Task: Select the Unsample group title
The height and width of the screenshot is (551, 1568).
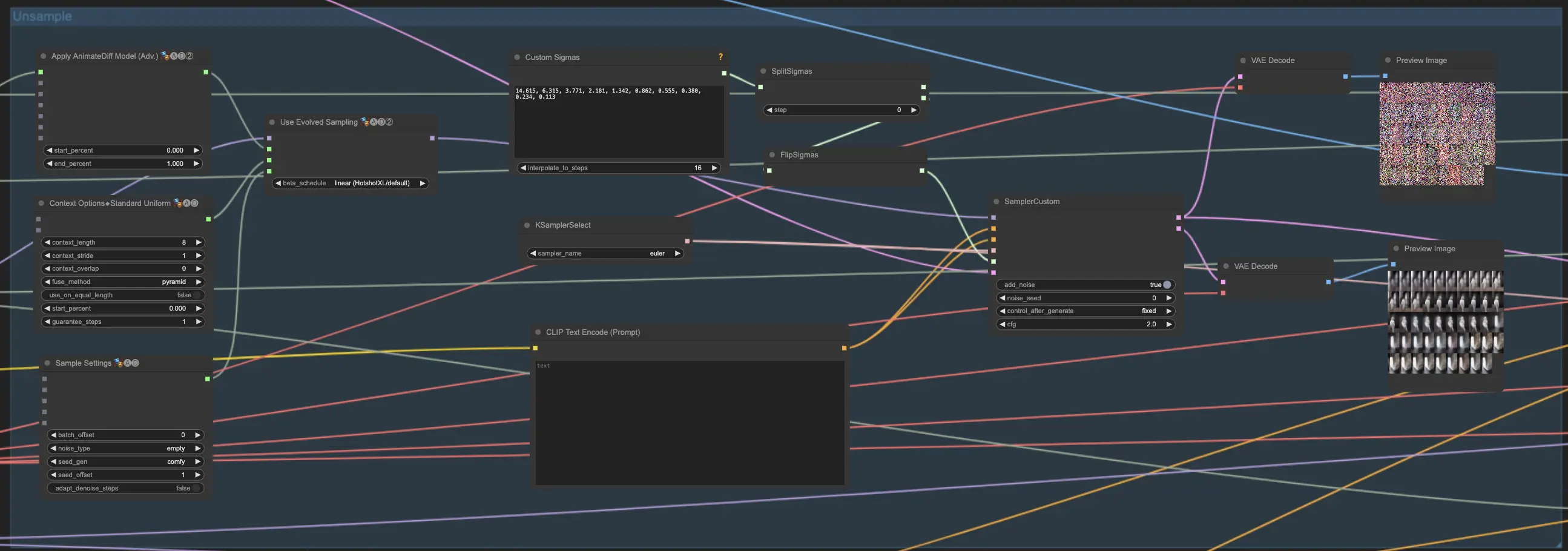Action: (x=42, y=16)
